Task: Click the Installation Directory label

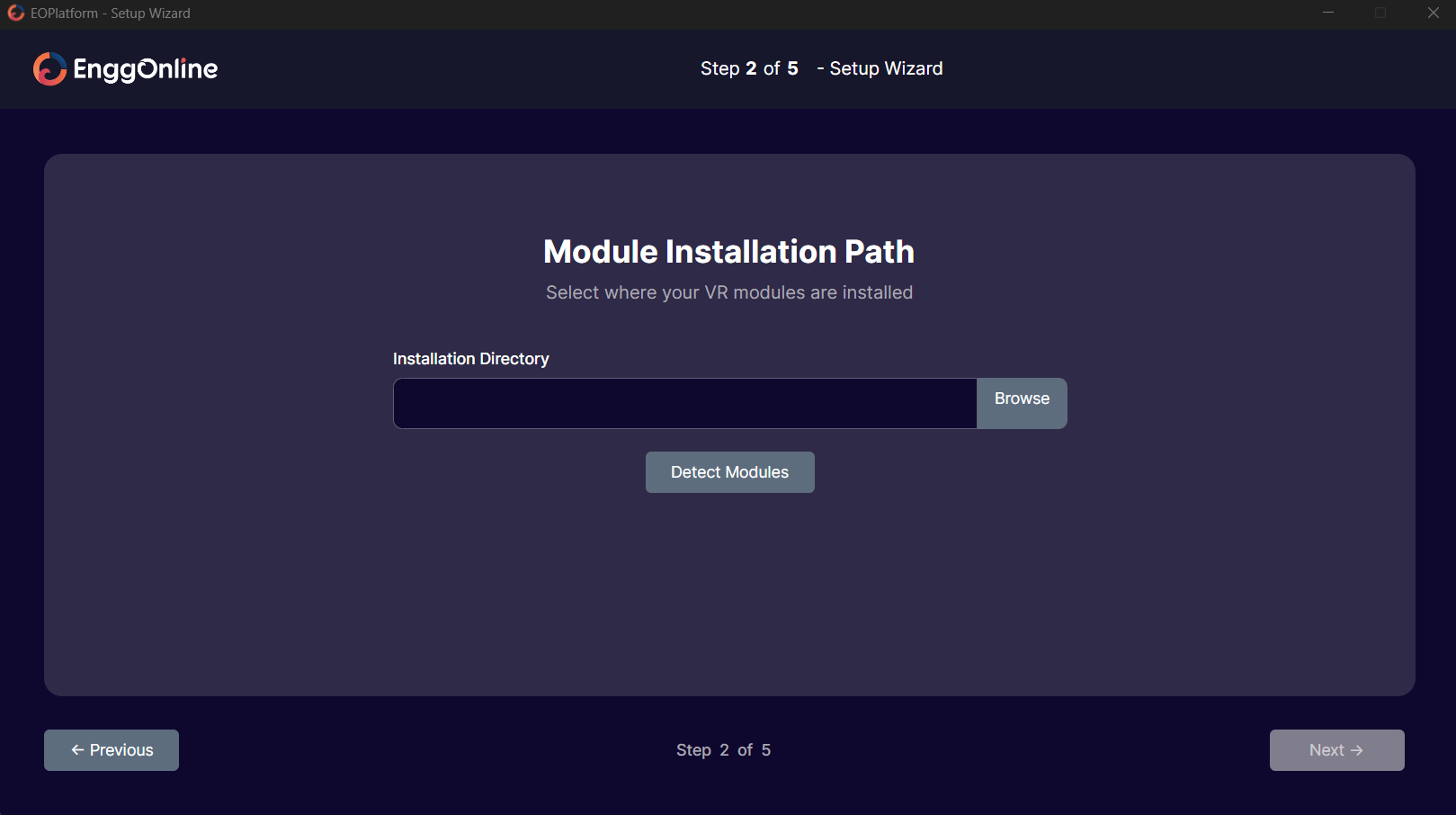Action: 470,359
